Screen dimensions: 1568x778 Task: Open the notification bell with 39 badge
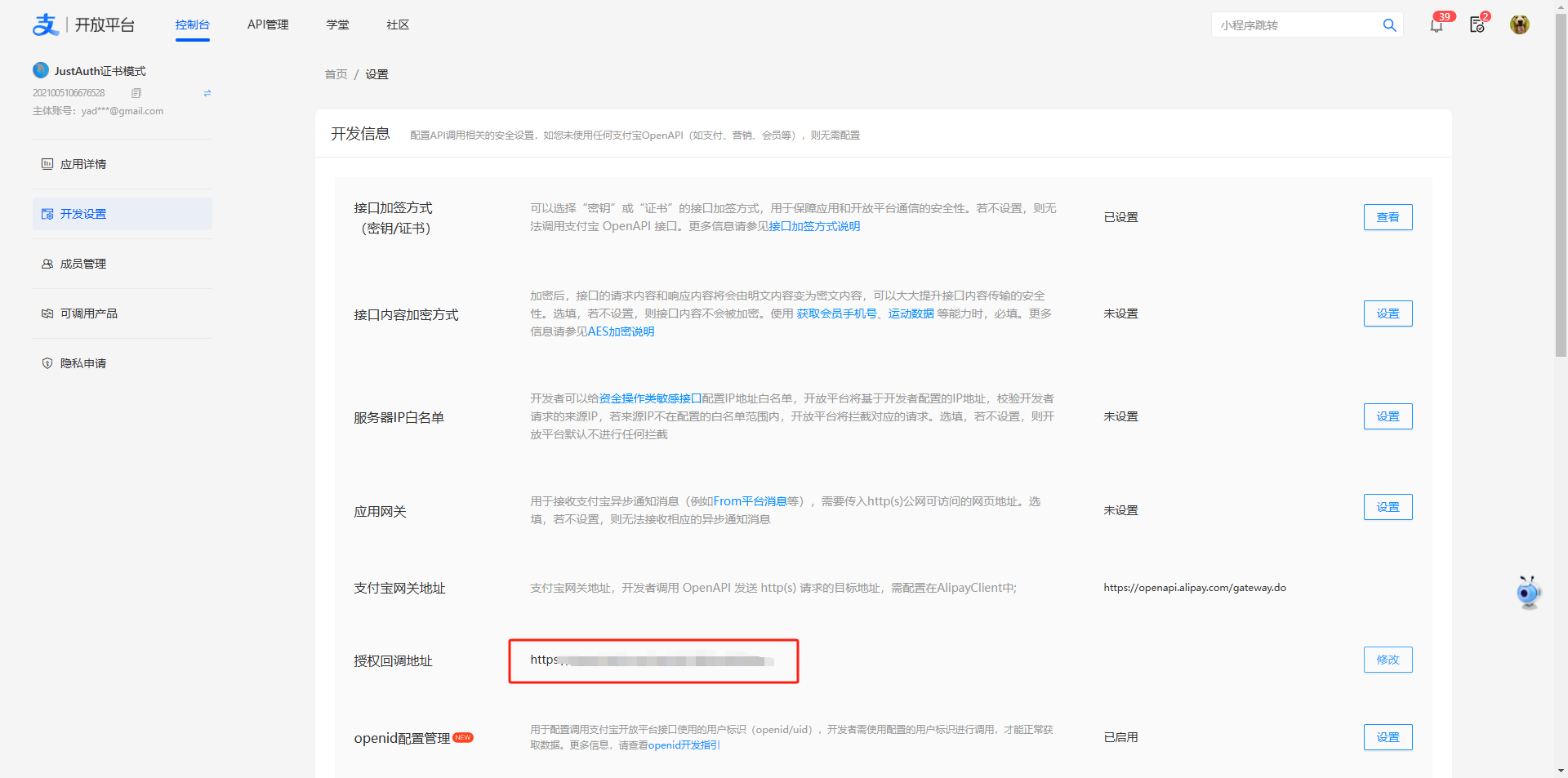(1437, 24)
